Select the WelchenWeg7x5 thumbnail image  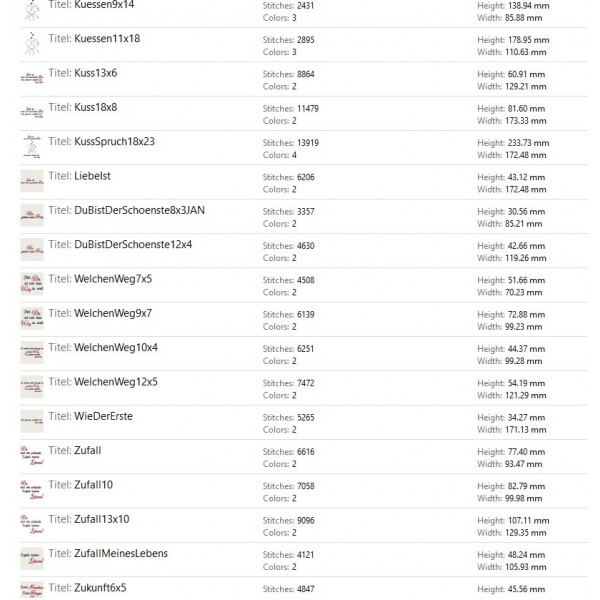[32, 285]
